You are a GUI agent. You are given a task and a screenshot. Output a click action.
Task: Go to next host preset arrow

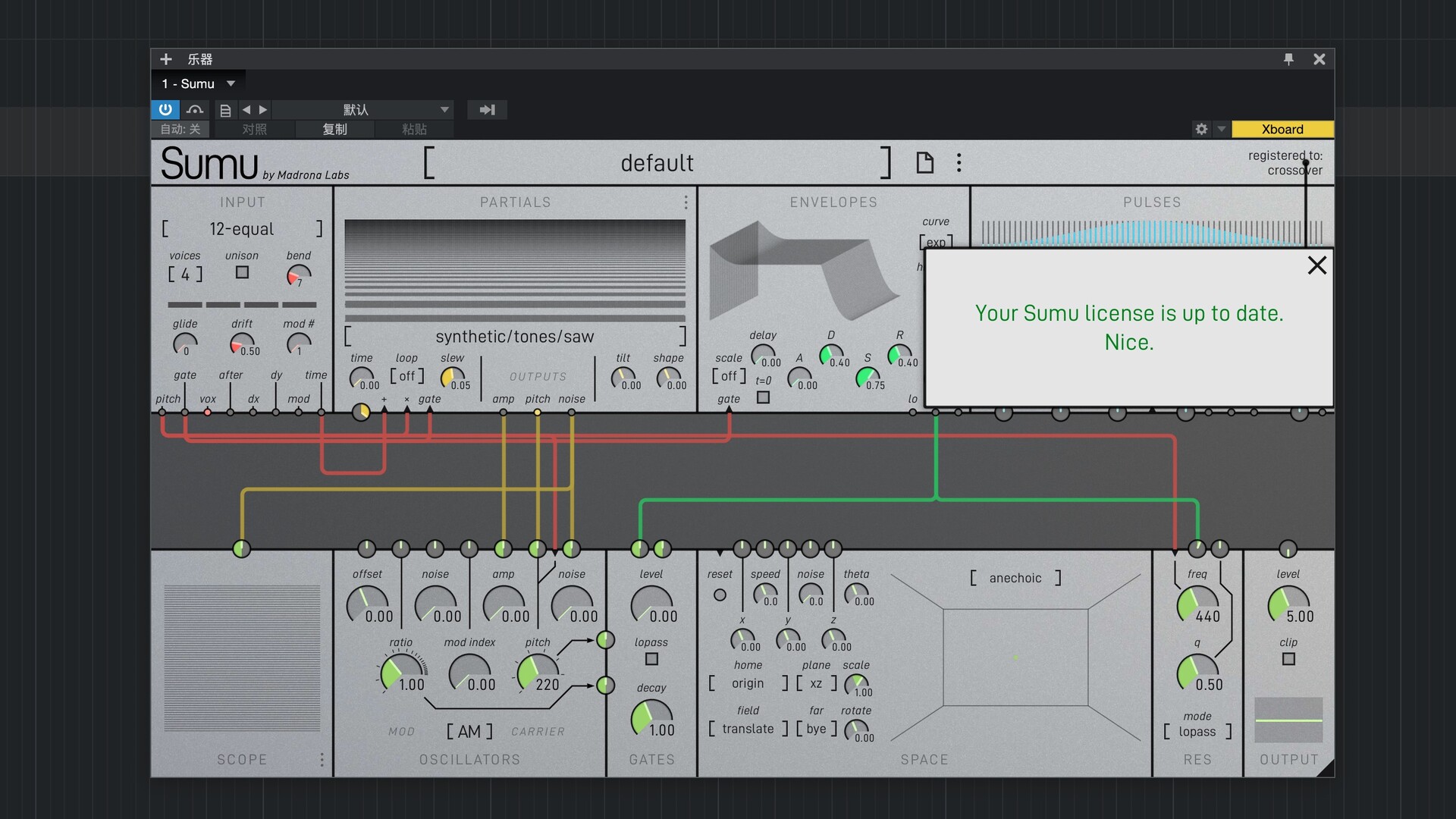263,110
